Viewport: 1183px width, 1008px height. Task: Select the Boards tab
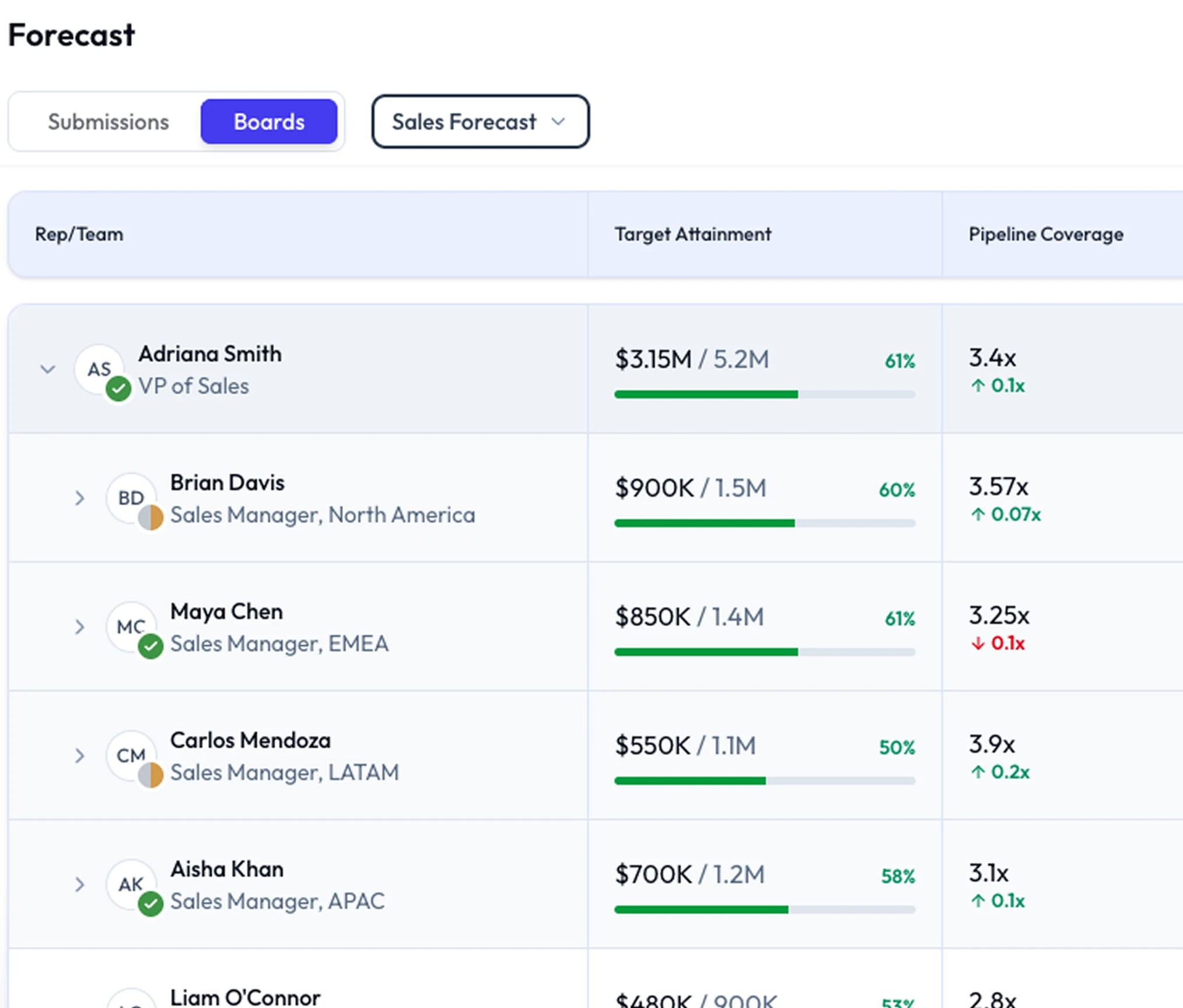coord(269,122)
